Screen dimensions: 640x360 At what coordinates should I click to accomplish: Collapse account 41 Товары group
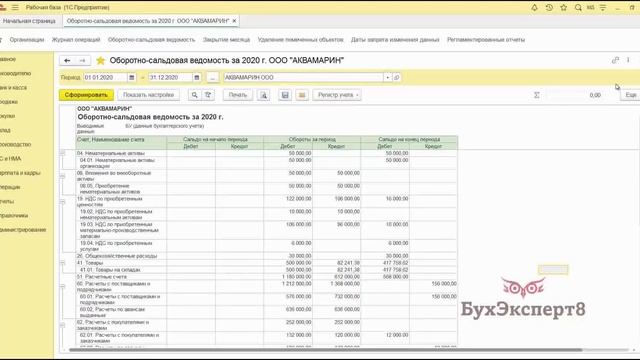pos(62,263)
